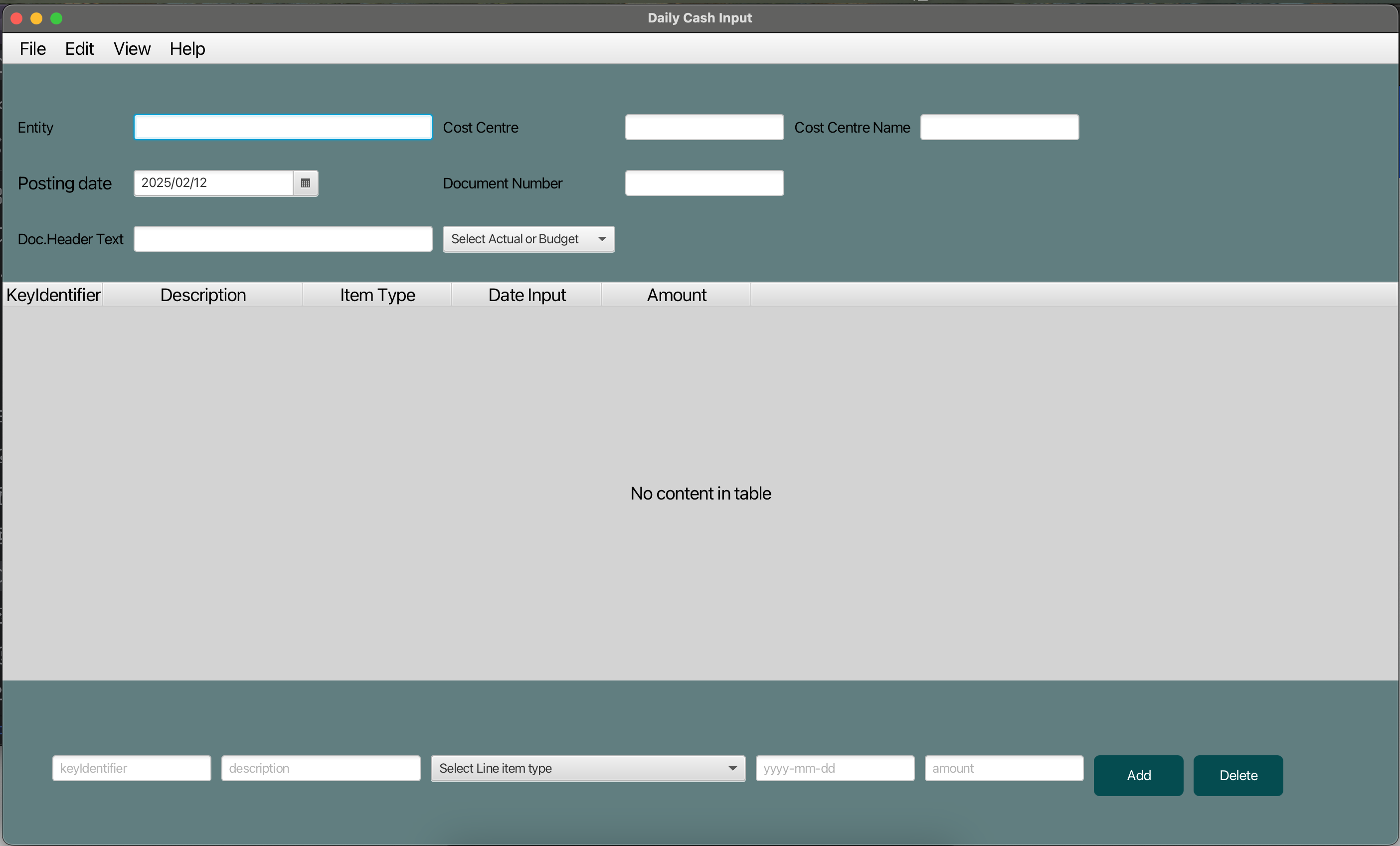Image resolution: width=1400 pixels, height=846 pixels.
Task: Click the Doc.Header Text field
Action: [x=283, y=239]
